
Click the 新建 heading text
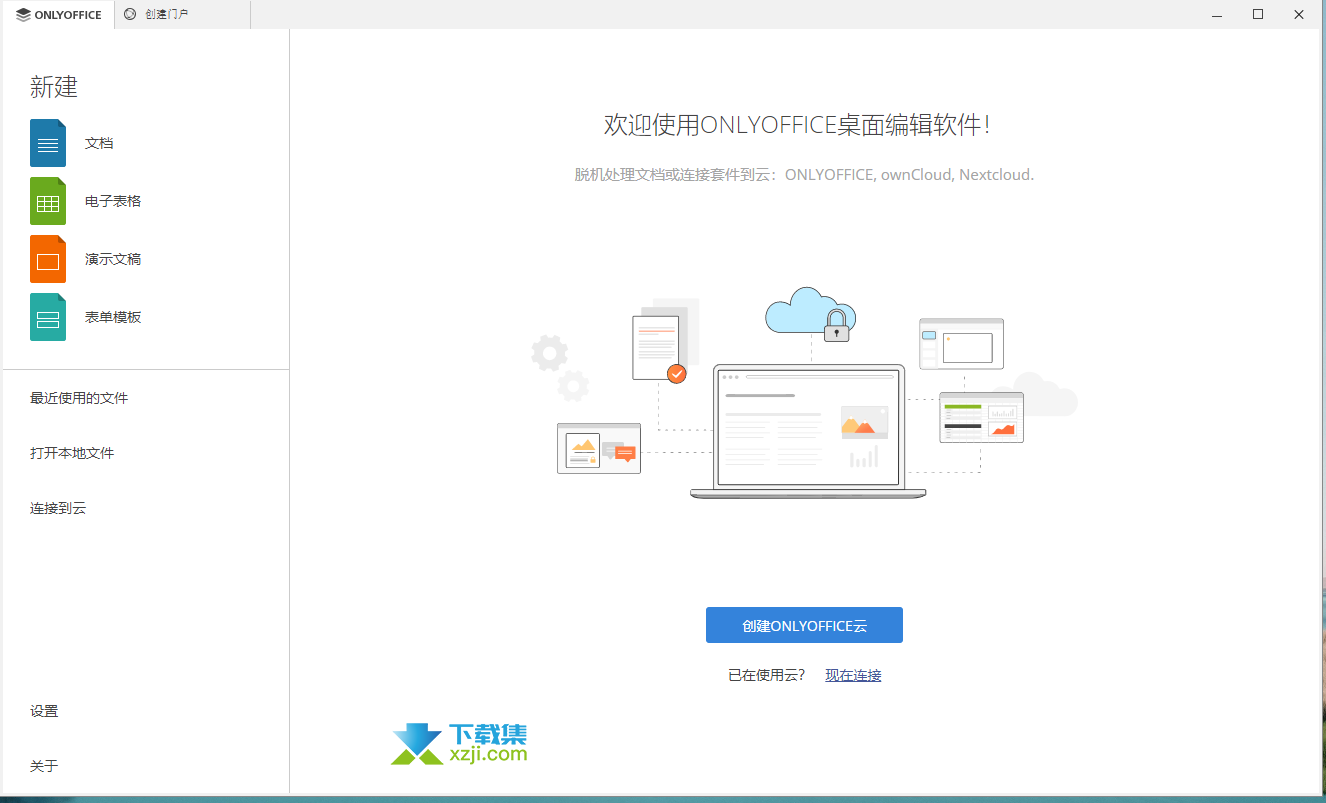(x=54, y=87)
